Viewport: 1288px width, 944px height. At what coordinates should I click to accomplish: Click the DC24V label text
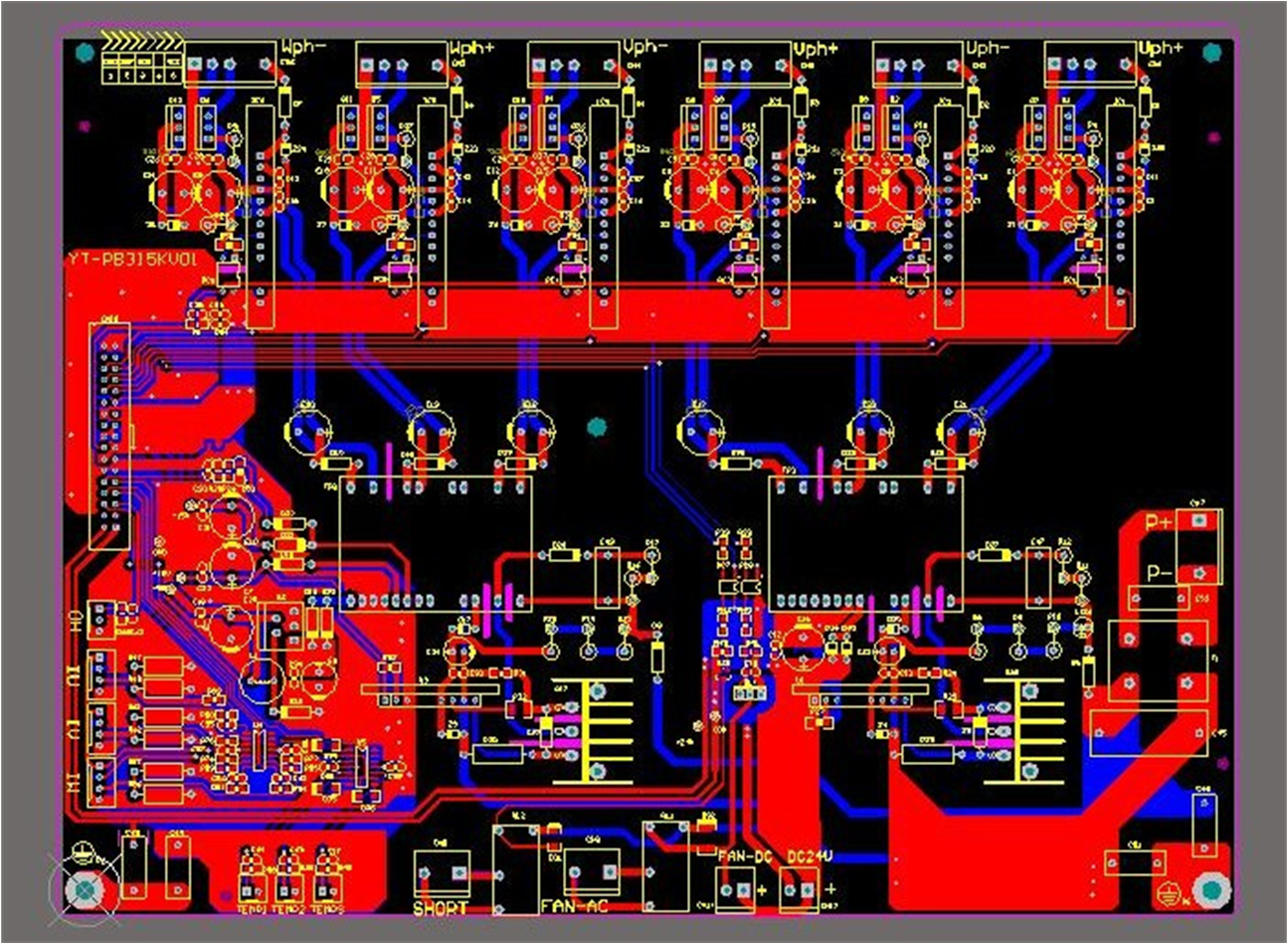(810, 855)
